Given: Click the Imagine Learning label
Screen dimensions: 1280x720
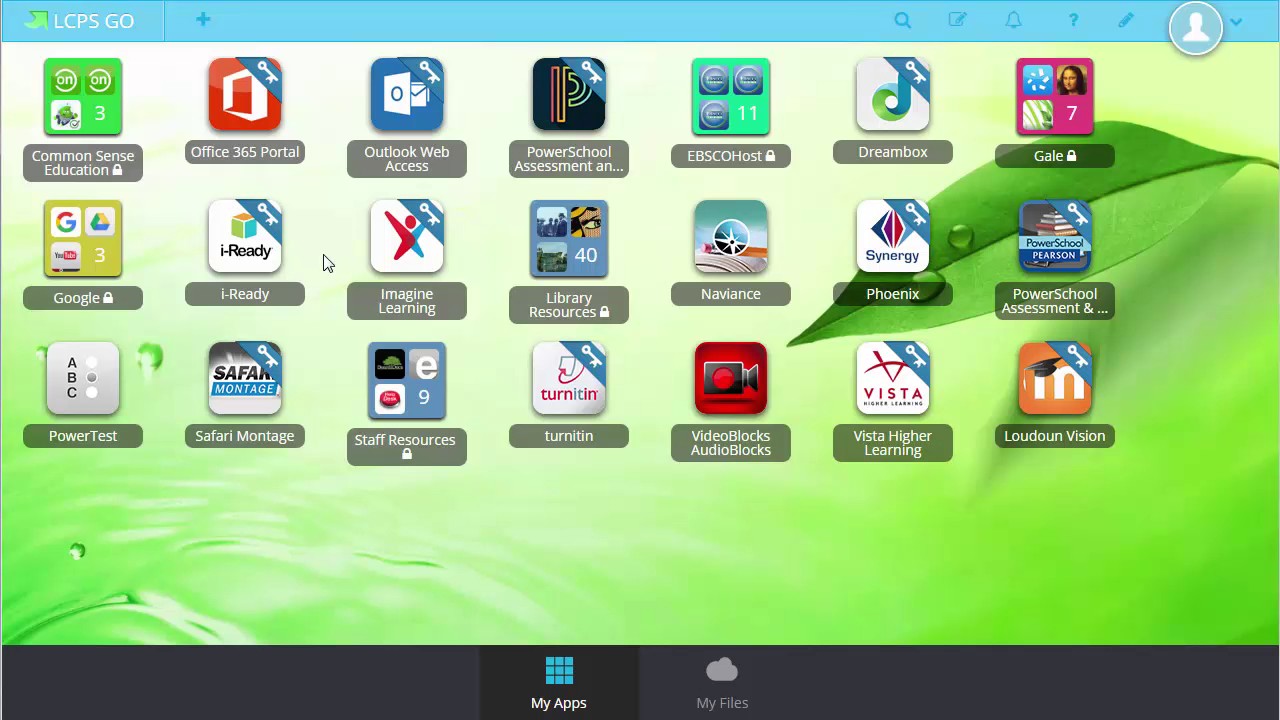Looking at the screenshot, I should click(407, 301).
